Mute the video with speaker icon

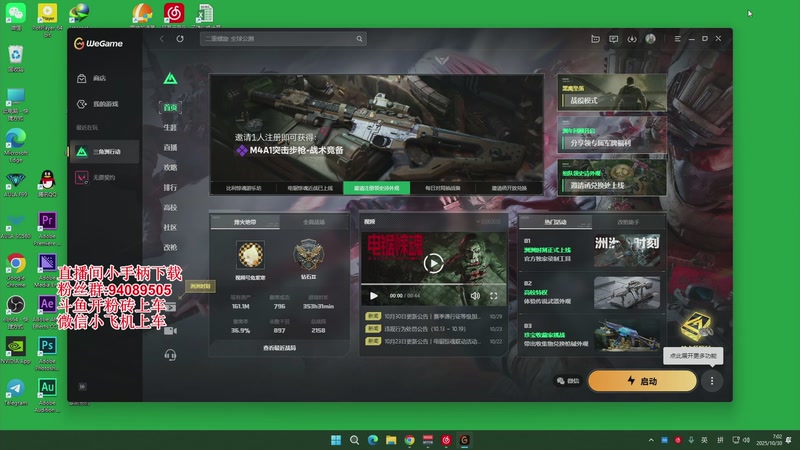(x=475, y=296)
